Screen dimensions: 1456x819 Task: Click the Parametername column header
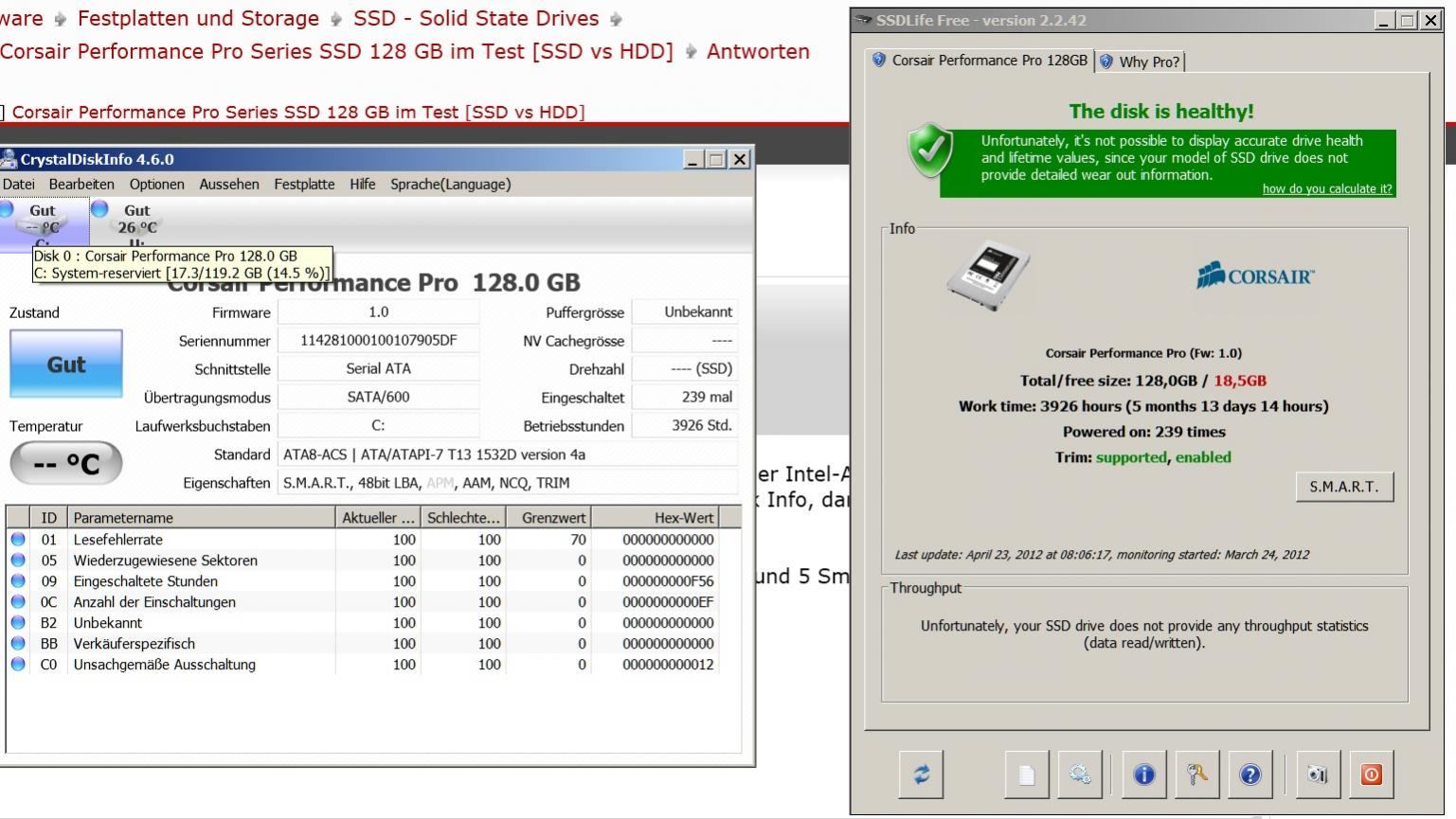coord(201,518)
